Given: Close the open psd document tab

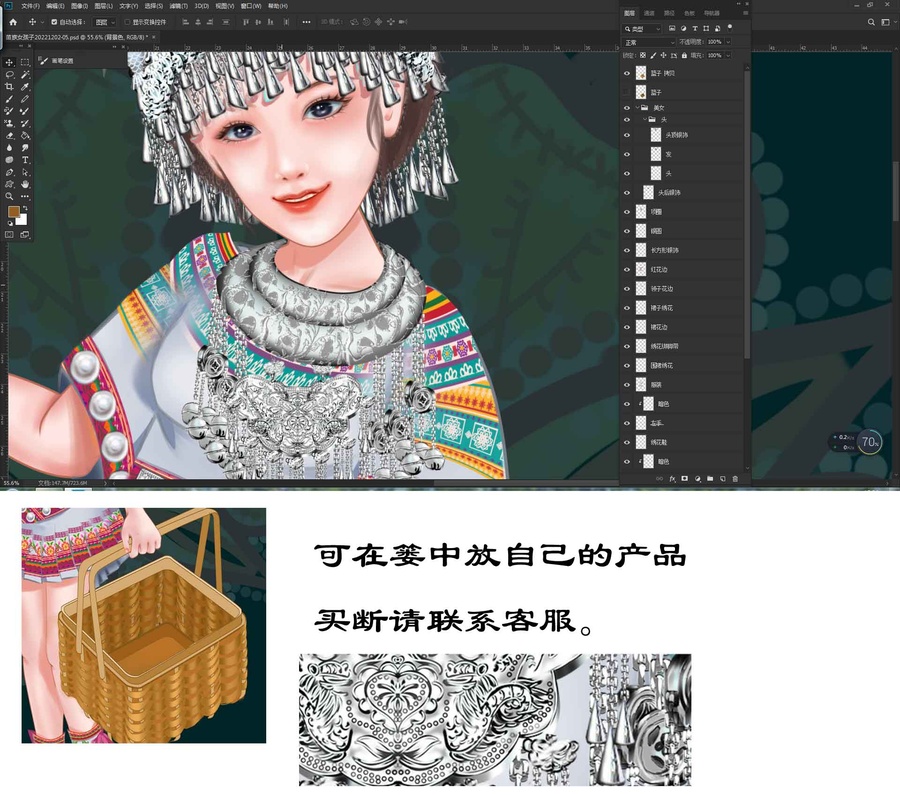Looking at the screenshot, I should coord(153,37).
